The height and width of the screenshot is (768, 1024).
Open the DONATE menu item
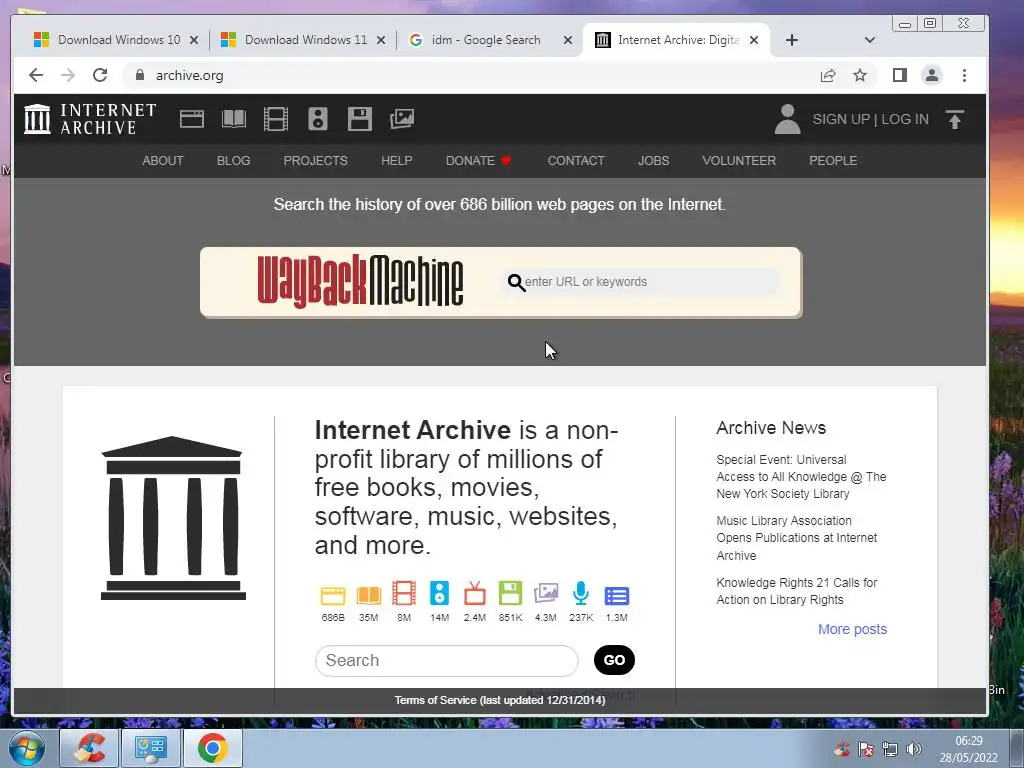pos(478,161)
